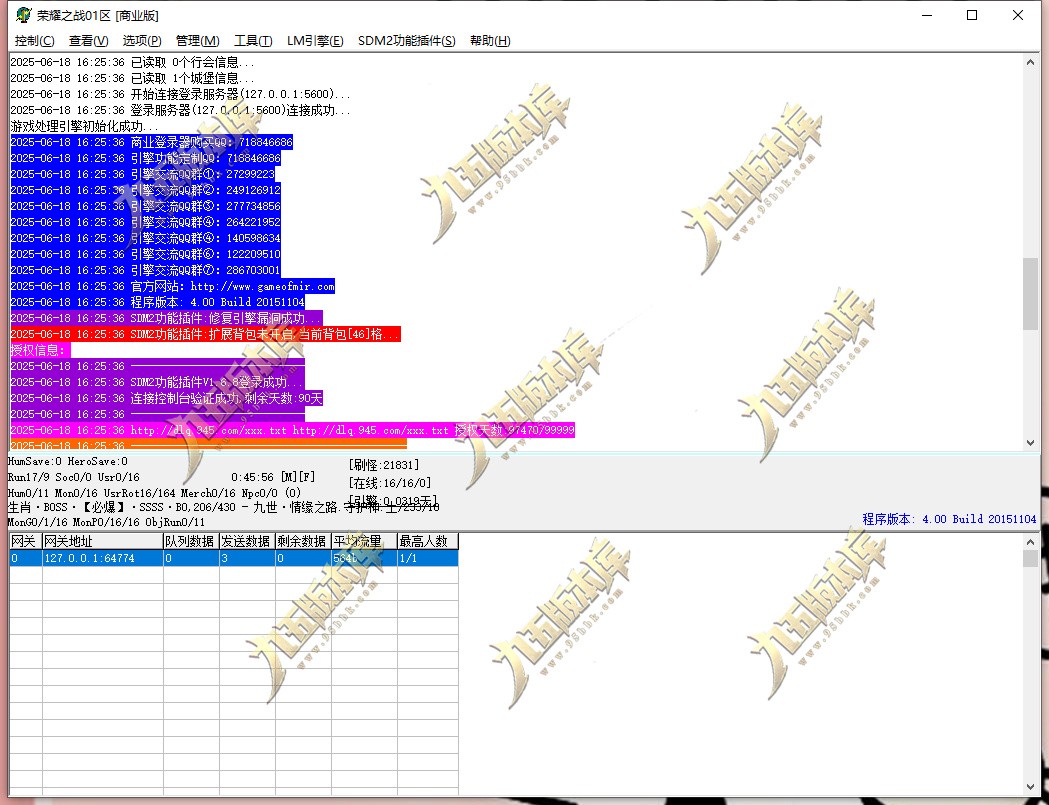Open the 帮助(H) menu
Screen dimensions: 1049x805
[490, 41]
